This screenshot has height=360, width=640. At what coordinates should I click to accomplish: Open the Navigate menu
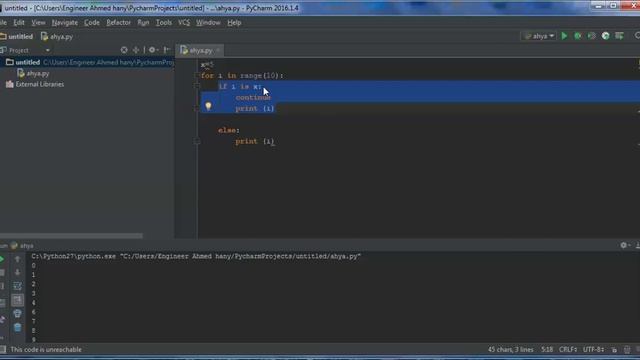(x=64, y=23)
